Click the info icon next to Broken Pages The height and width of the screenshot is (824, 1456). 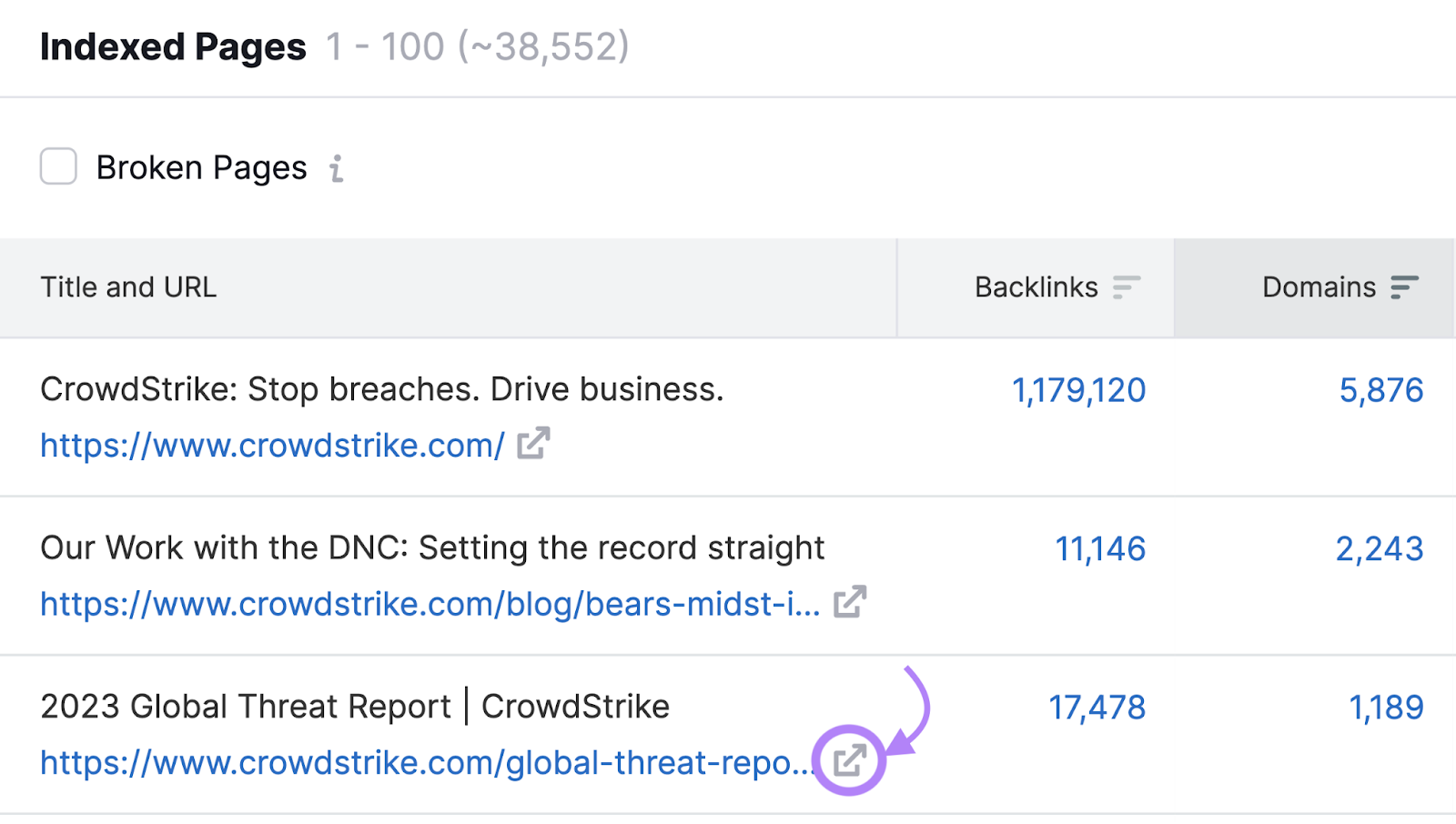click(x=338, y=168)
